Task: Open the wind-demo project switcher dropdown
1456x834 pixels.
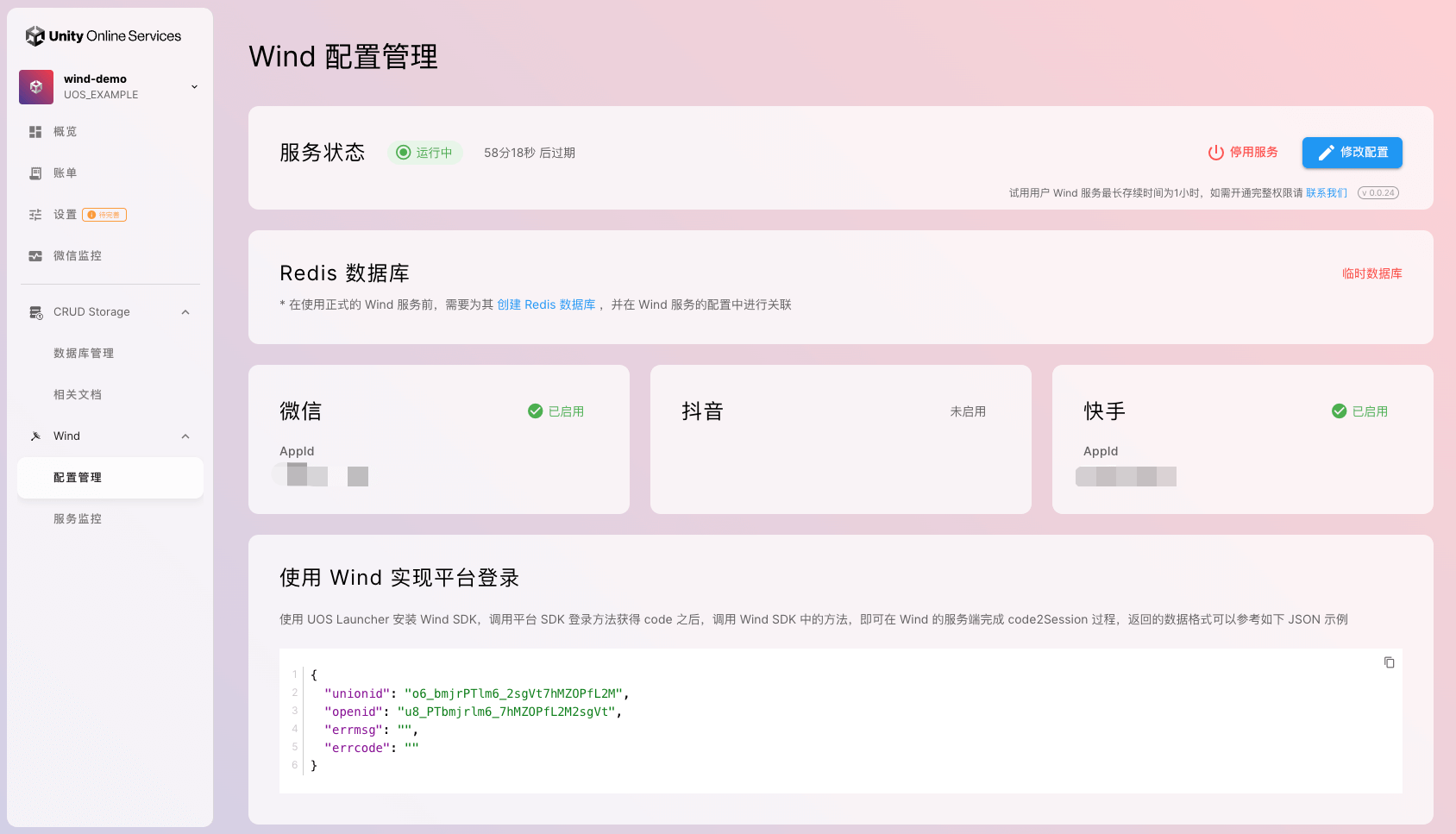Action: [194, 87]
